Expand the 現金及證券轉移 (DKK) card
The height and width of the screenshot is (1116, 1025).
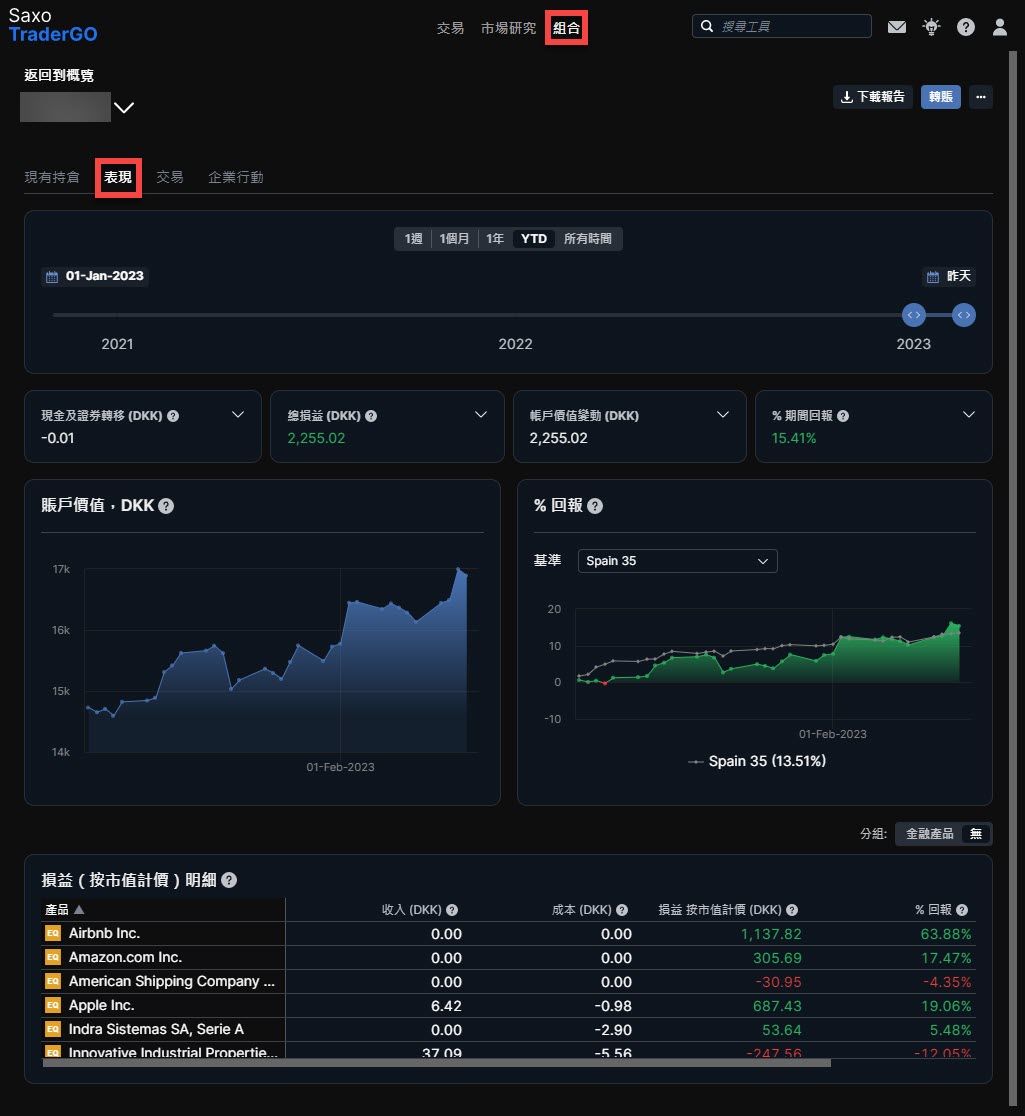tap(238, 415)
